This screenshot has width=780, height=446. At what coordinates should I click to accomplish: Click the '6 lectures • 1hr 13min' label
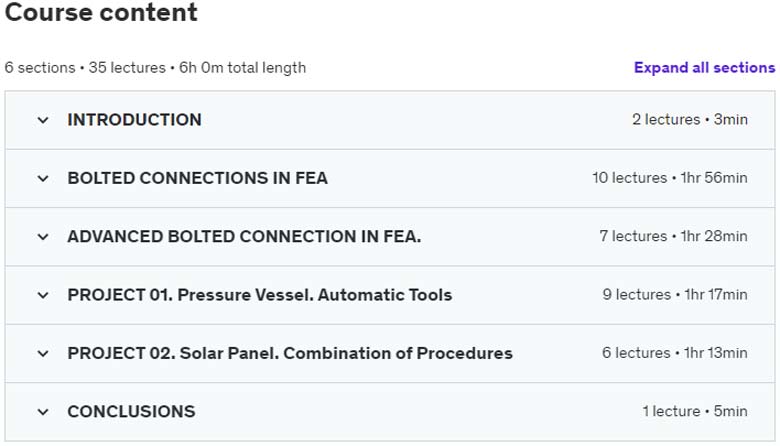pos(675,354)
